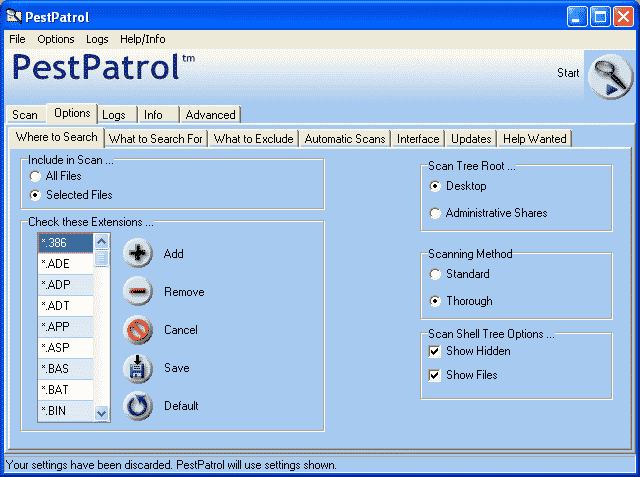This screenshot has height=477, width=640.
Task: Open the Help Wanted sub-tab
Action: pos(535,139)
